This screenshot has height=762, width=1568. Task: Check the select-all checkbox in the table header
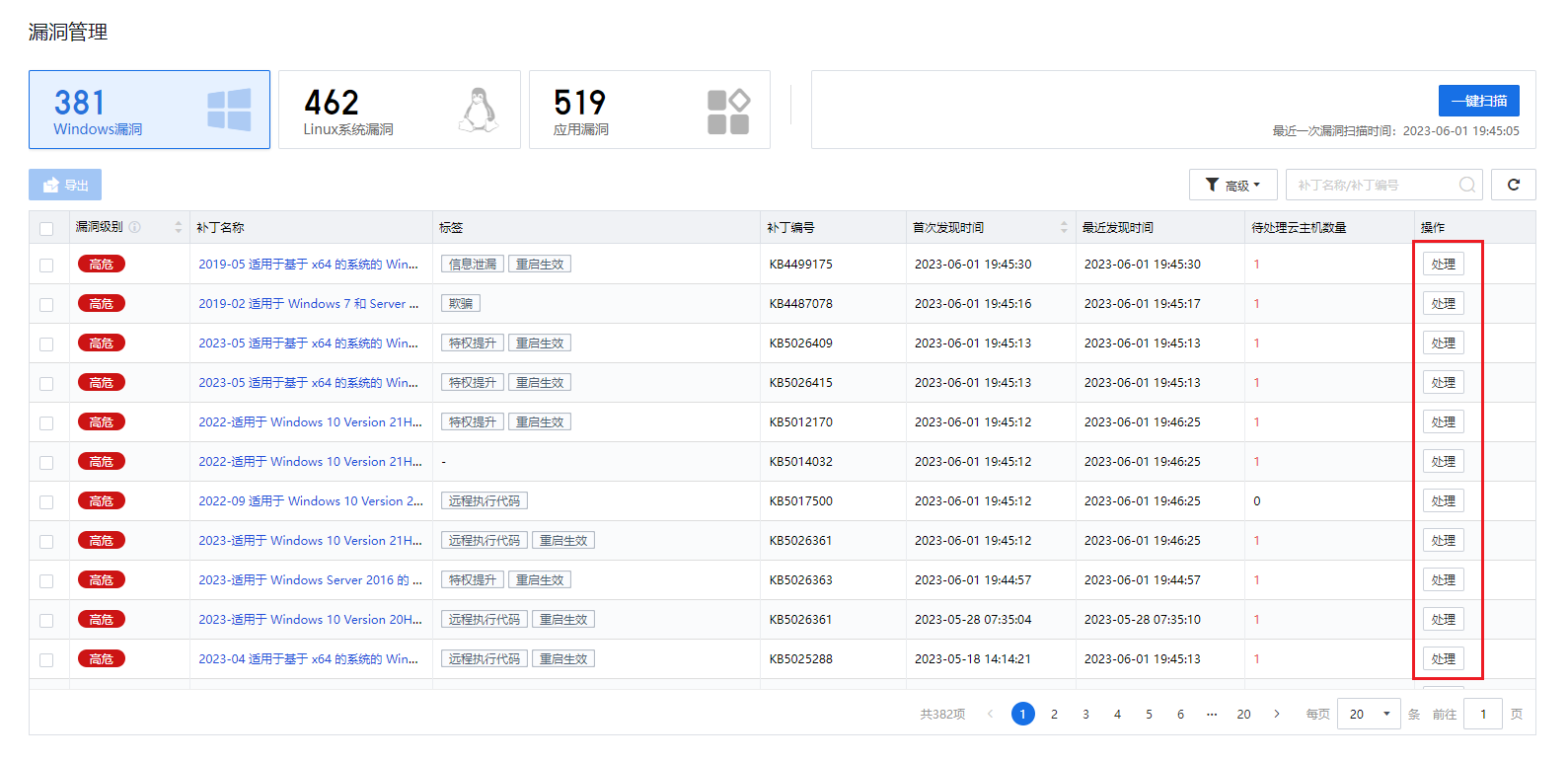click(46, 228)
